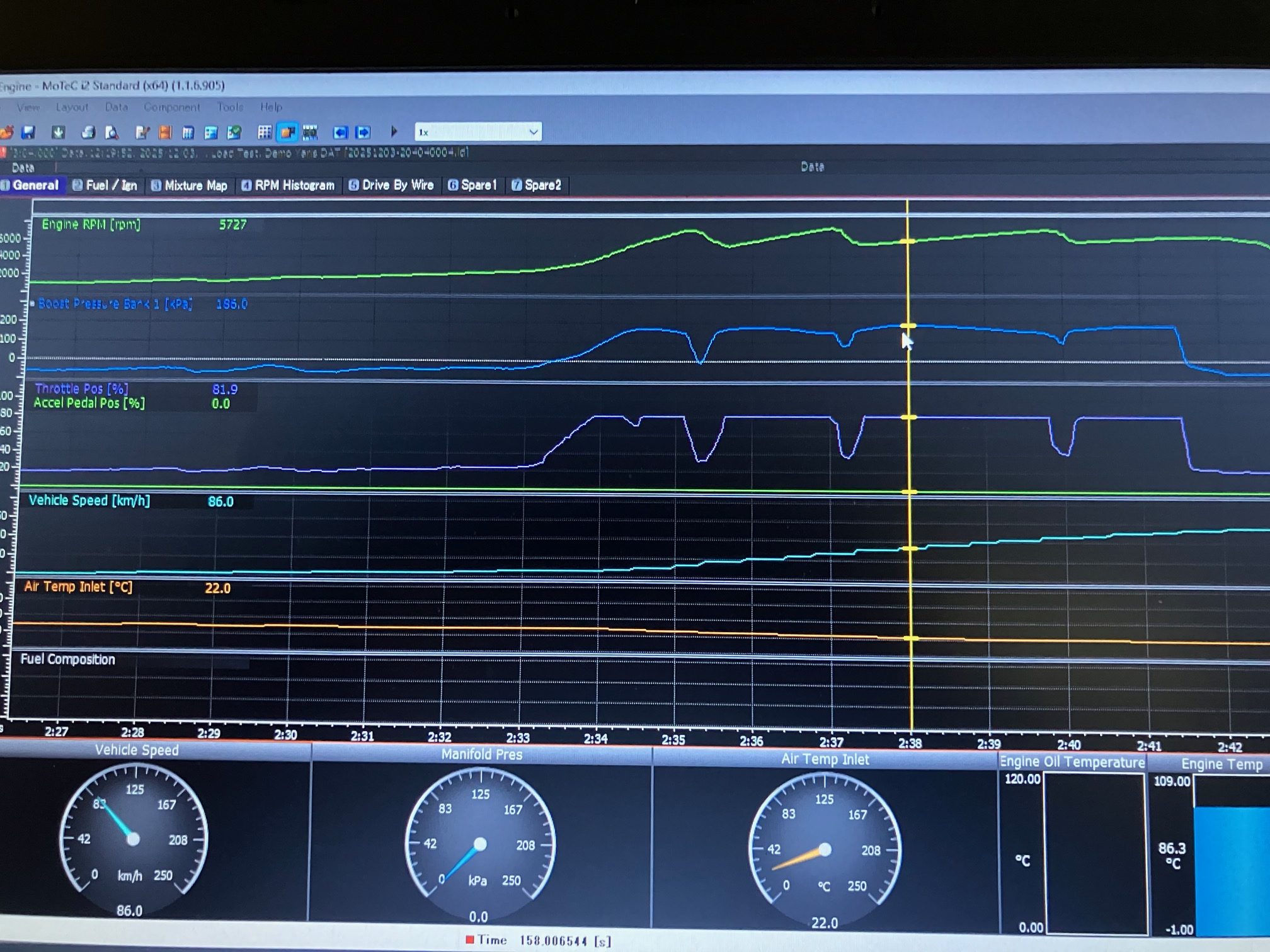Select the Engine RPM channel label
1270x952 pixels.
91,225
